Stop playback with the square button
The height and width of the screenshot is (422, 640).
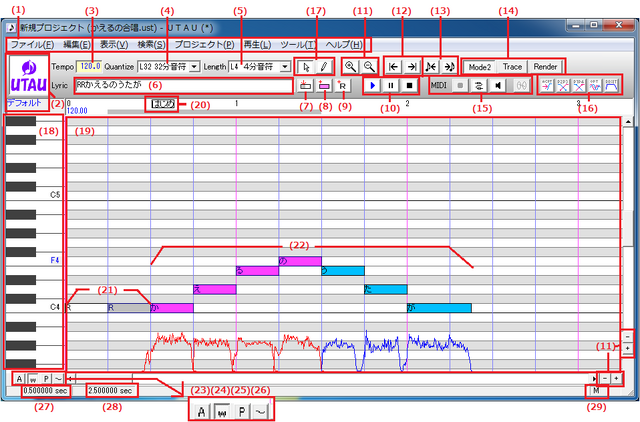409,86
